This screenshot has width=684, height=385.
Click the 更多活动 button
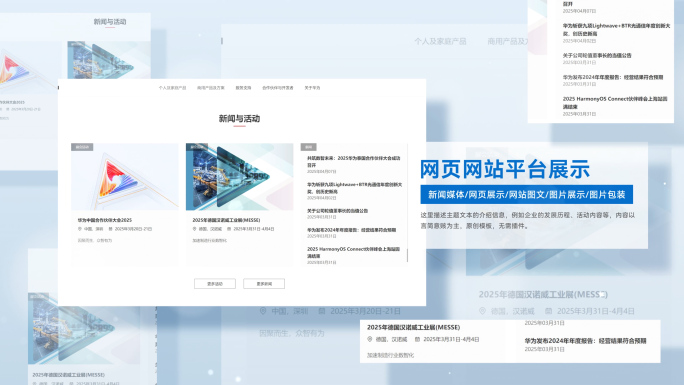(x=215, y=284)
